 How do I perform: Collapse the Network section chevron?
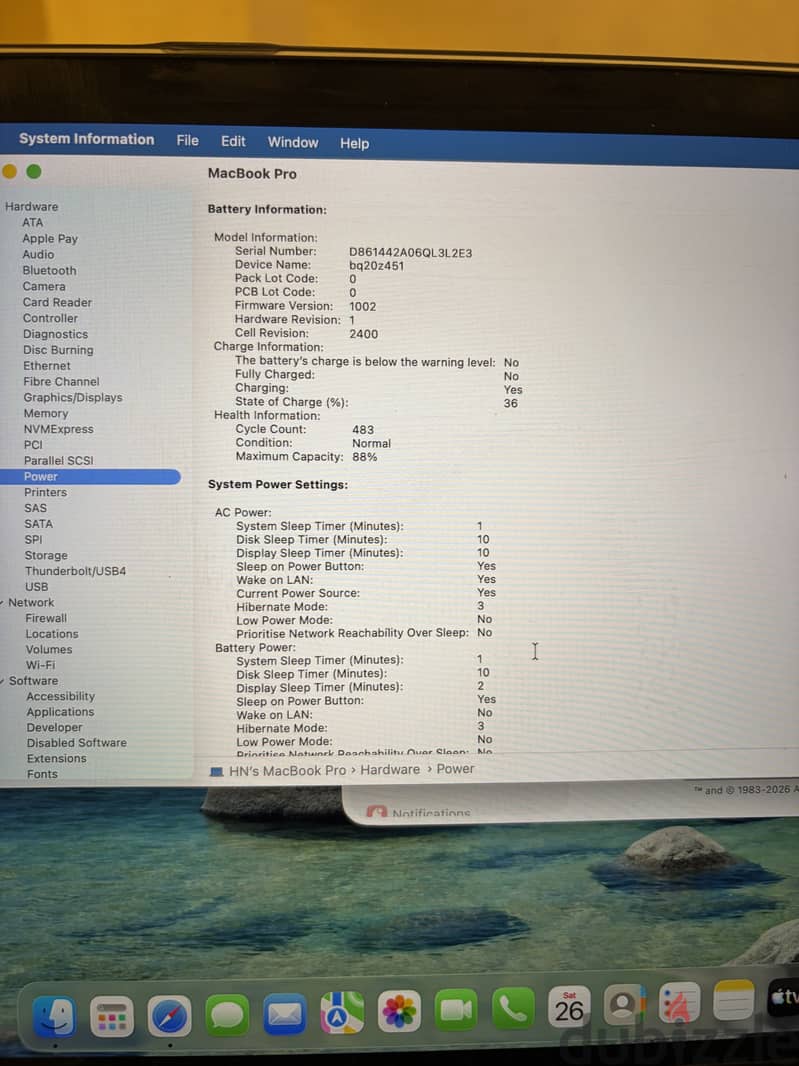(x=3, y=602)
